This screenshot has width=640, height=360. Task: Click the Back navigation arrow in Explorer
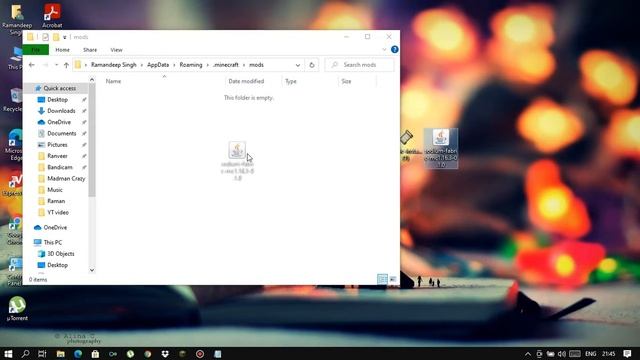point(31,65)
